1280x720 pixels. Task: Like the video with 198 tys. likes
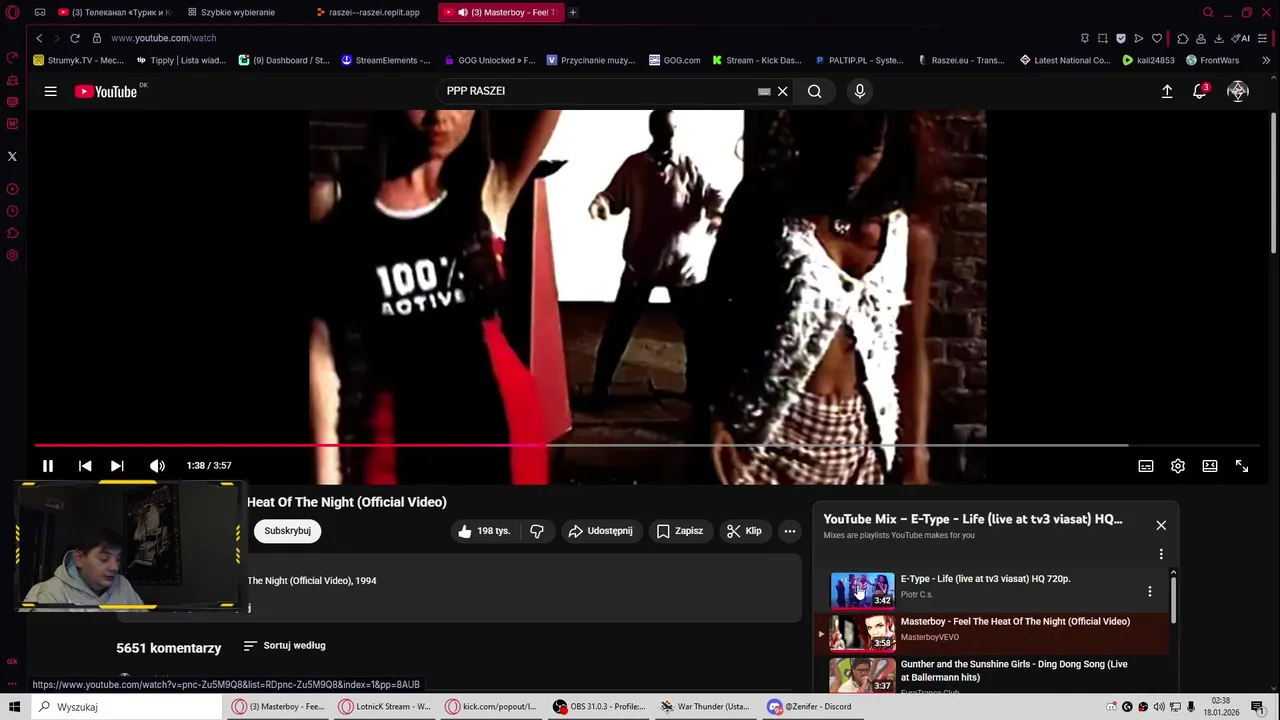[x=484, y=531]
